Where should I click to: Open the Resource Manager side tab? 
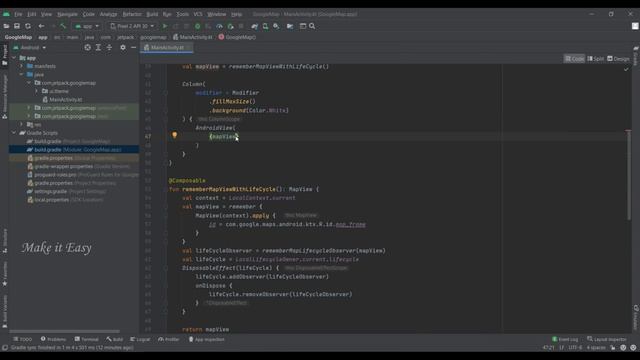(x=4, y=96)
